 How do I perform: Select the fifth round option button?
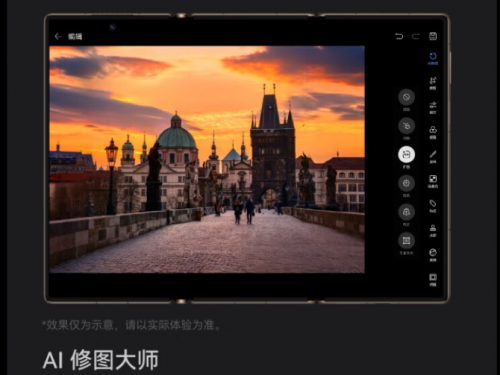[x=406, y=212]
